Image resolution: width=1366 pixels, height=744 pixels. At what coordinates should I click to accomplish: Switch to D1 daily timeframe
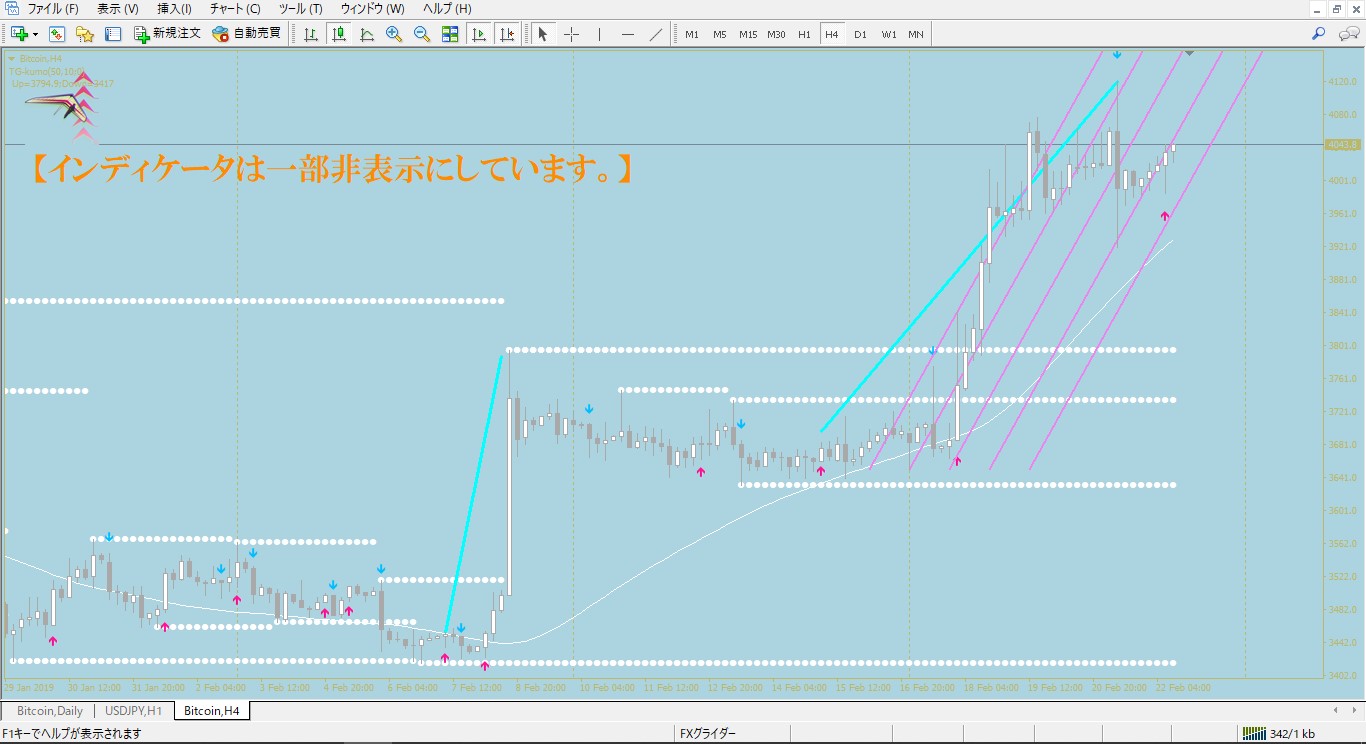(860, 34)
